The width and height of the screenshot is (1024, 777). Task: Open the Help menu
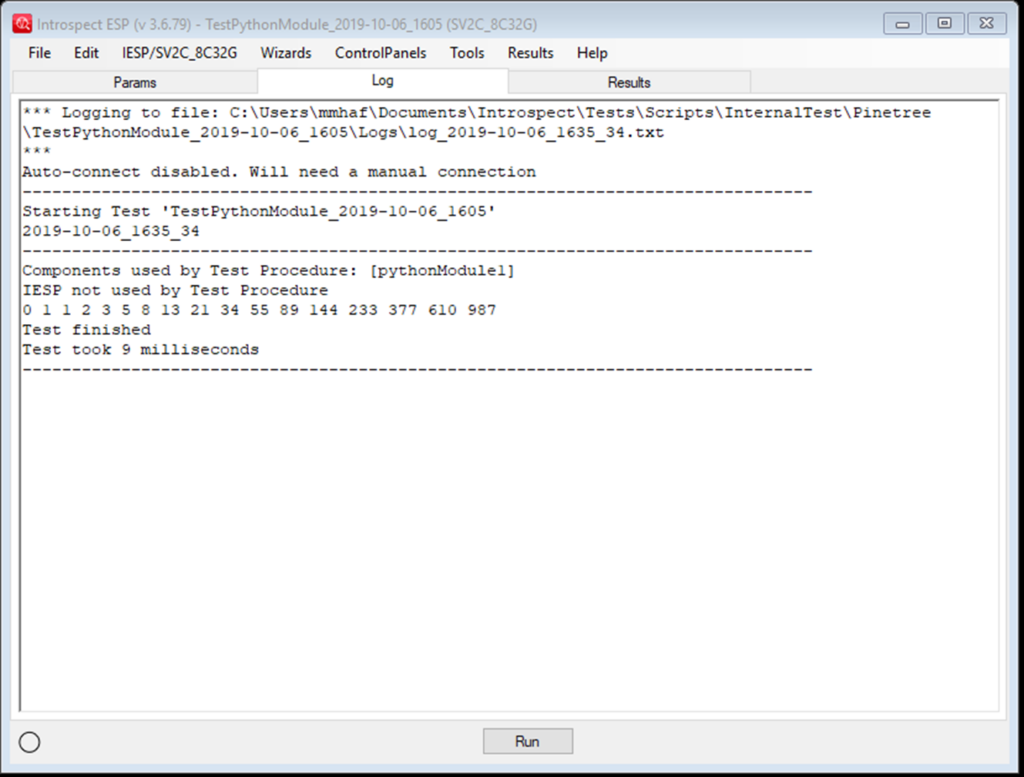pos(592,53)
